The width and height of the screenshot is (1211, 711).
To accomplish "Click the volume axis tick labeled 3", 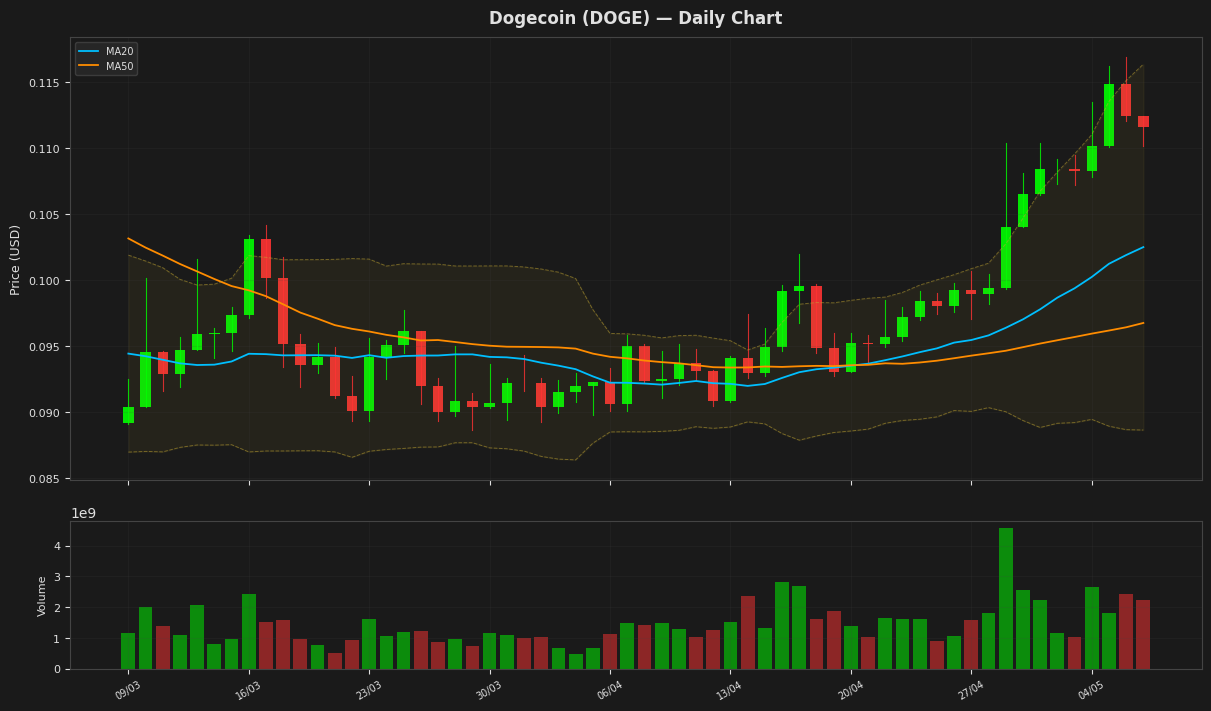I will point(57,577).
